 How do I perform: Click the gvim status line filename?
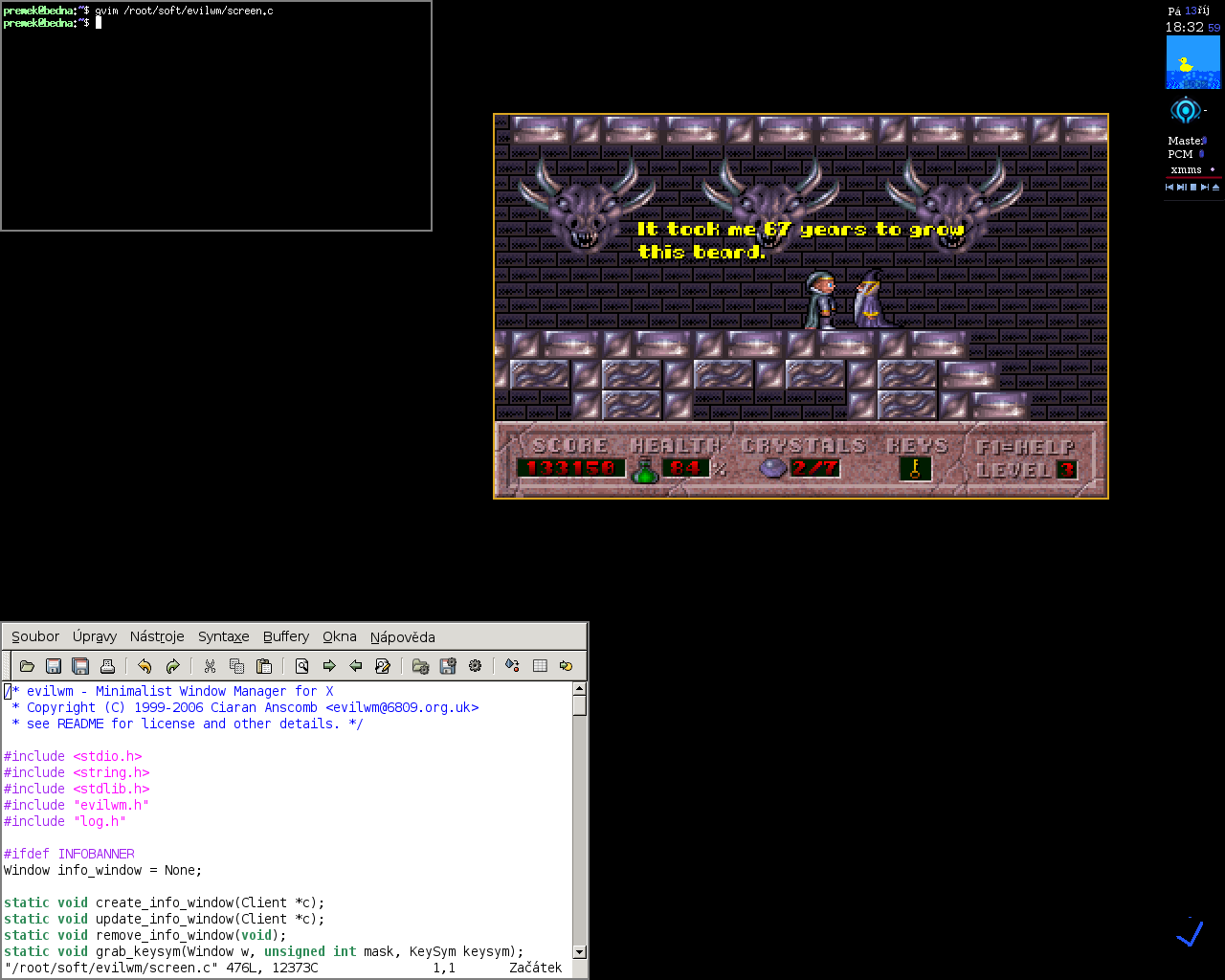[111, 968]
